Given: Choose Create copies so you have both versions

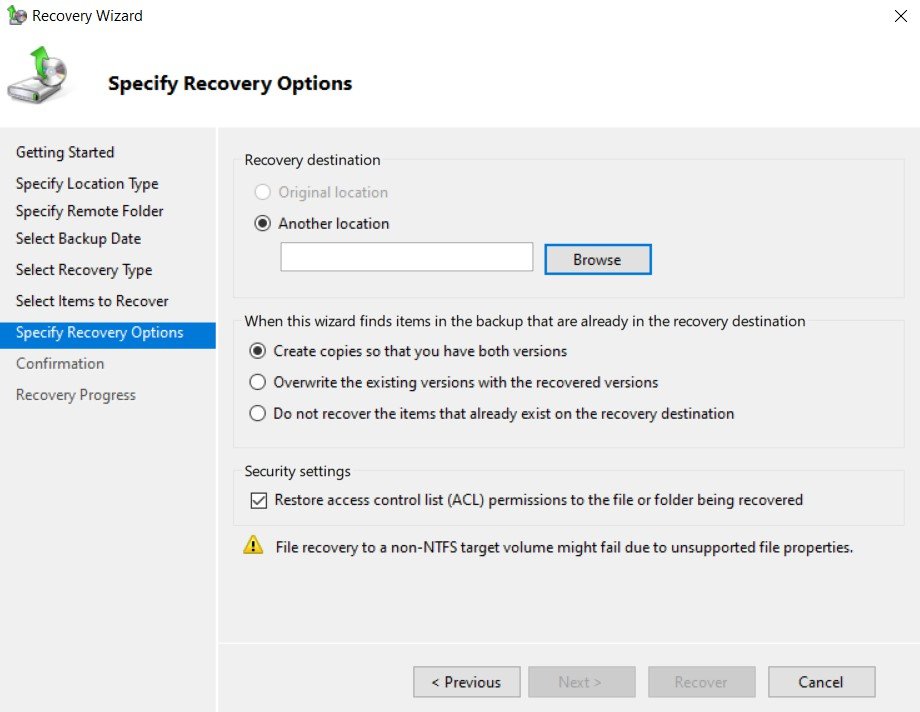Looking at the screenshot, I should point(258,351).
